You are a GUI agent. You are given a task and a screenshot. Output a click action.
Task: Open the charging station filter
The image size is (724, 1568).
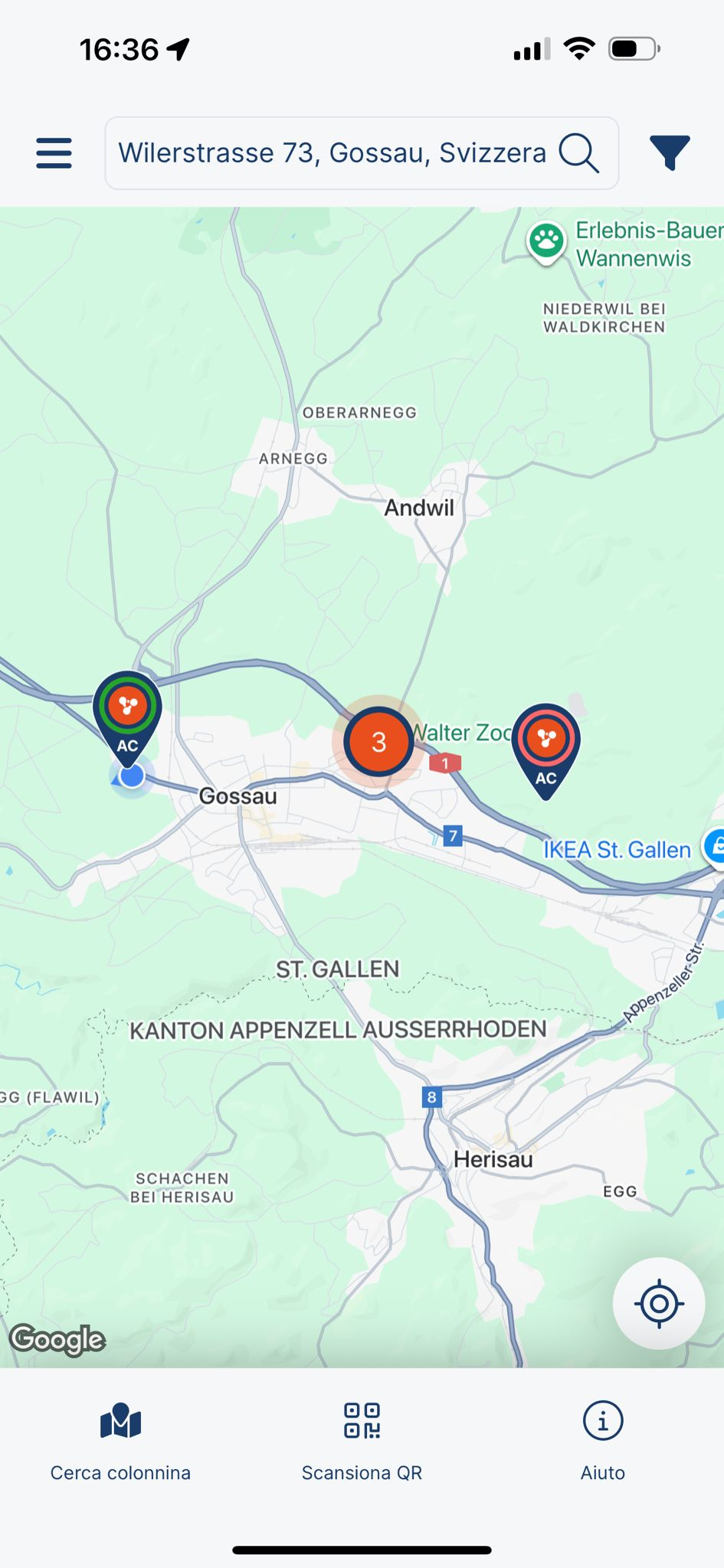tap(670, 153)
